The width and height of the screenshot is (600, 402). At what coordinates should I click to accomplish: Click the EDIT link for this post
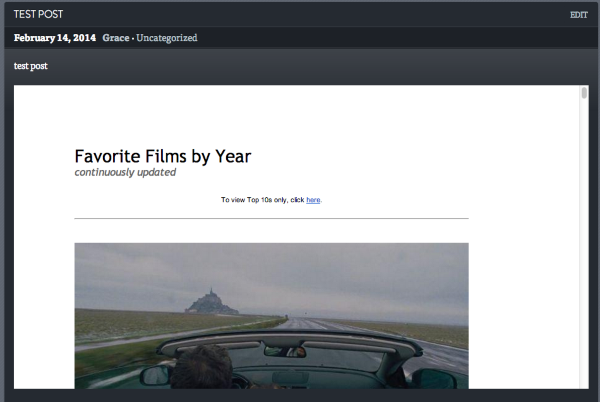click(578, 15)
